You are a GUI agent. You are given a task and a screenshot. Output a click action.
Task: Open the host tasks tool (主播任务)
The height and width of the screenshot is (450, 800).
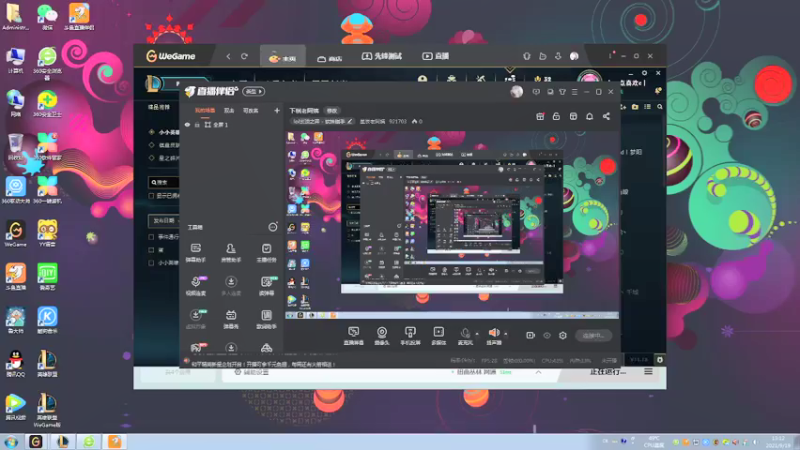pyautogui.click(x=266, y=253)
